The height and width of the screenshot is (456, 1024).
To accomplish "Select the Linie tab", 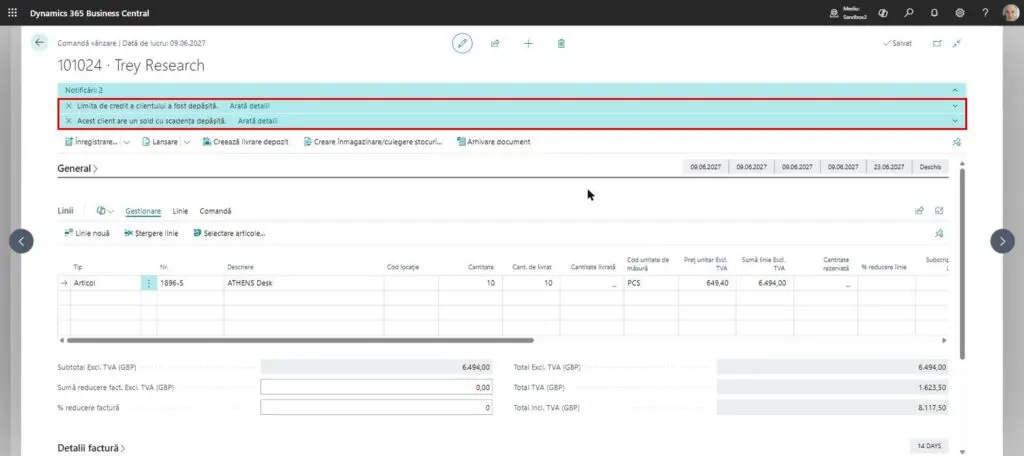I will [x=180, y=211].
